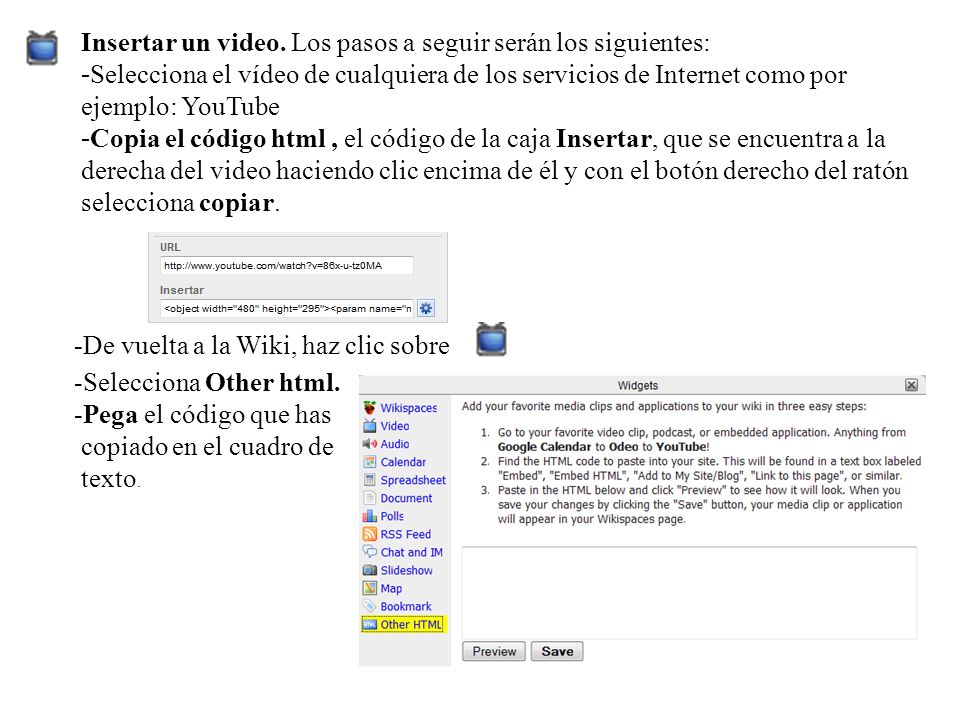Select Chat and IM widget option
The width and height of the screenshot is (960, 720).
pyautogui.click(x=411, y=552)
